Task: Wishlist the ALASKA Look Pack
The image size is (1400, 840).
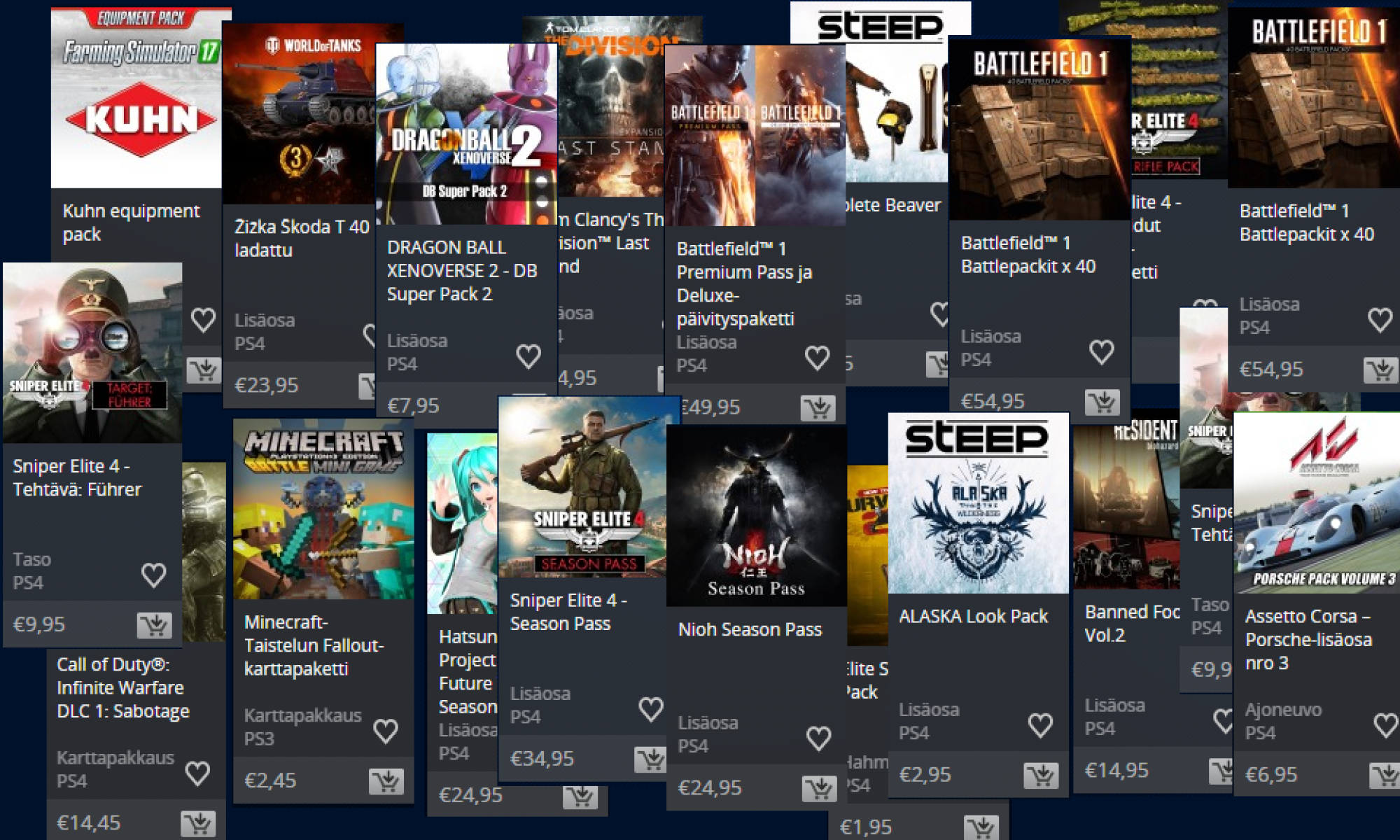Action: [x=1040, y=725]
